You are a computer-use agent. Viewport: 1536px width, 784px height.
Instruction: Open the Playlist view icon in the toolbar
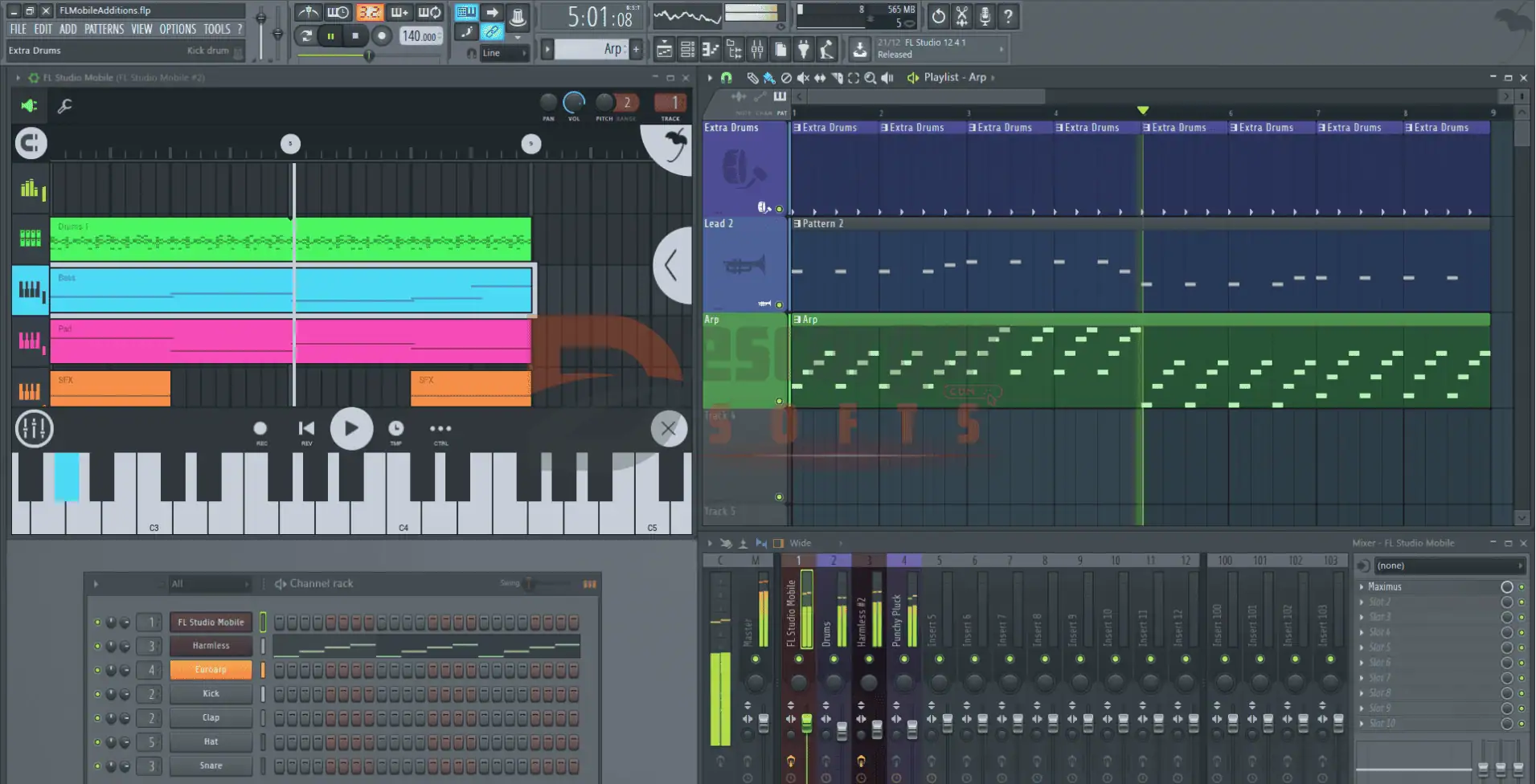pos(665,50)
